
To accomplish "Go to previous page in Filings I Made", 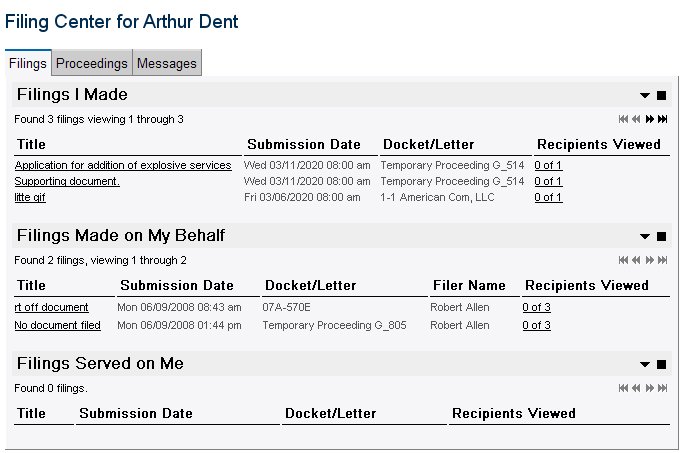I will [636, 119].
